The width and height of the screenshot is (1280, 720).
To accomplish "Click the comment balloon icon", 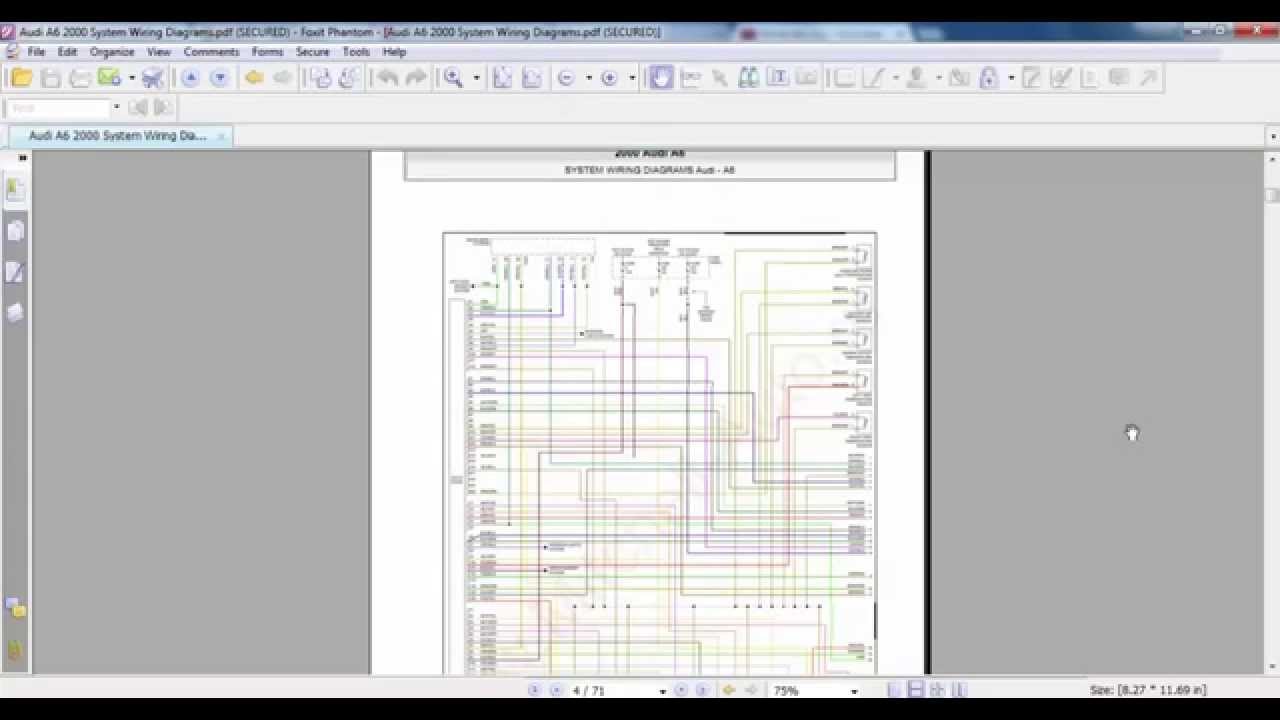I will (x=1119, y=78).
